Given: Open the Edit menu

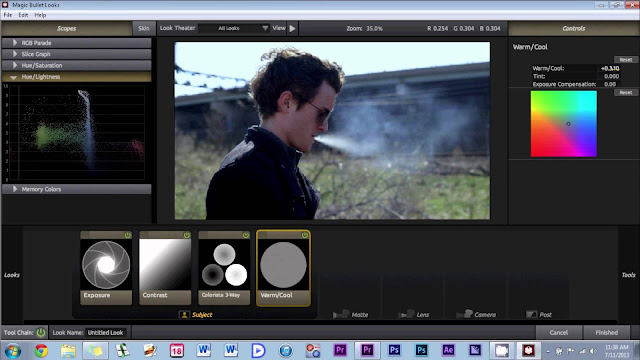Looking at the screenshot, I should [23, 15].
